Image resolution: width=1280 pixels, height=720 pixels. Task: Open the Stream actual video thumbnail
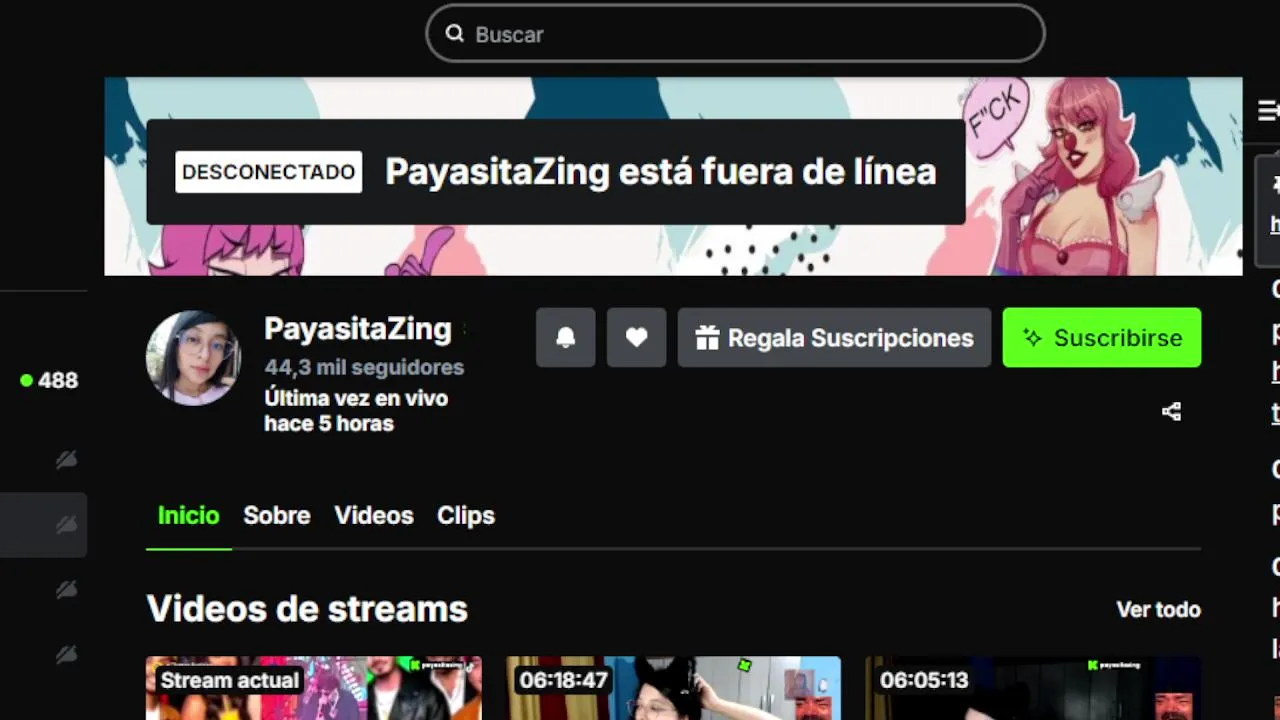[314, 688]
